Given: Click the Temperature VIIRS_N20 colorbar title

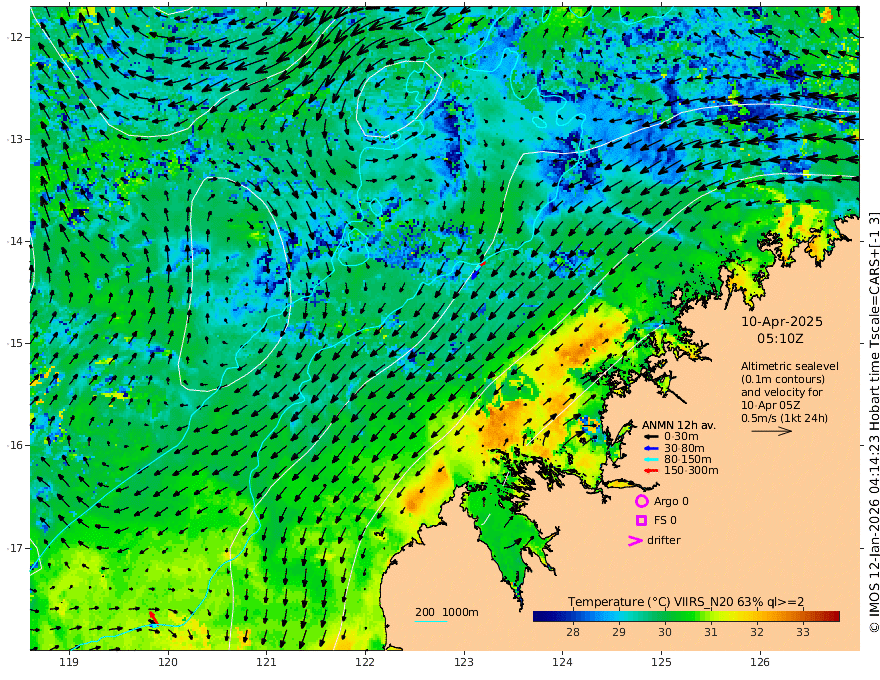Looking at the screenshot, I should click(686, 602).
